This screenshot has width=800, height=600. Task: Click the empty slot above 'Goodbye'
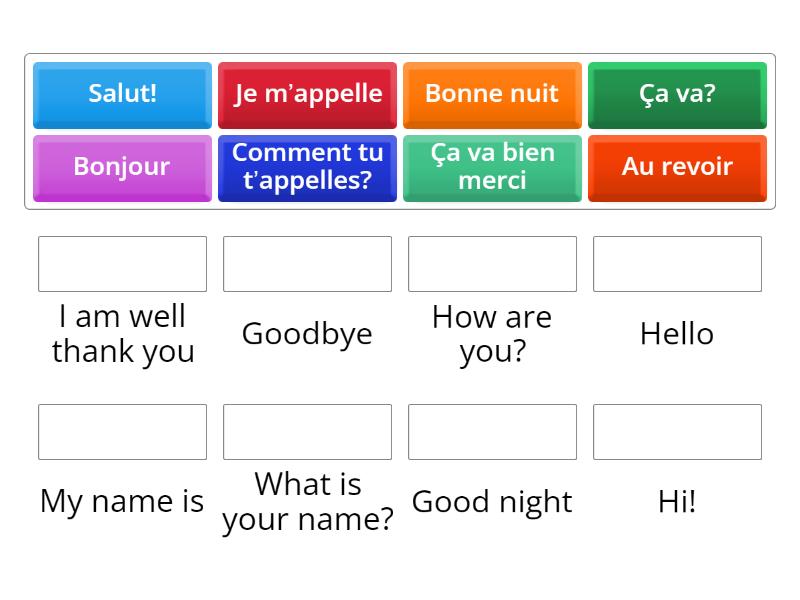coord(307,264)
